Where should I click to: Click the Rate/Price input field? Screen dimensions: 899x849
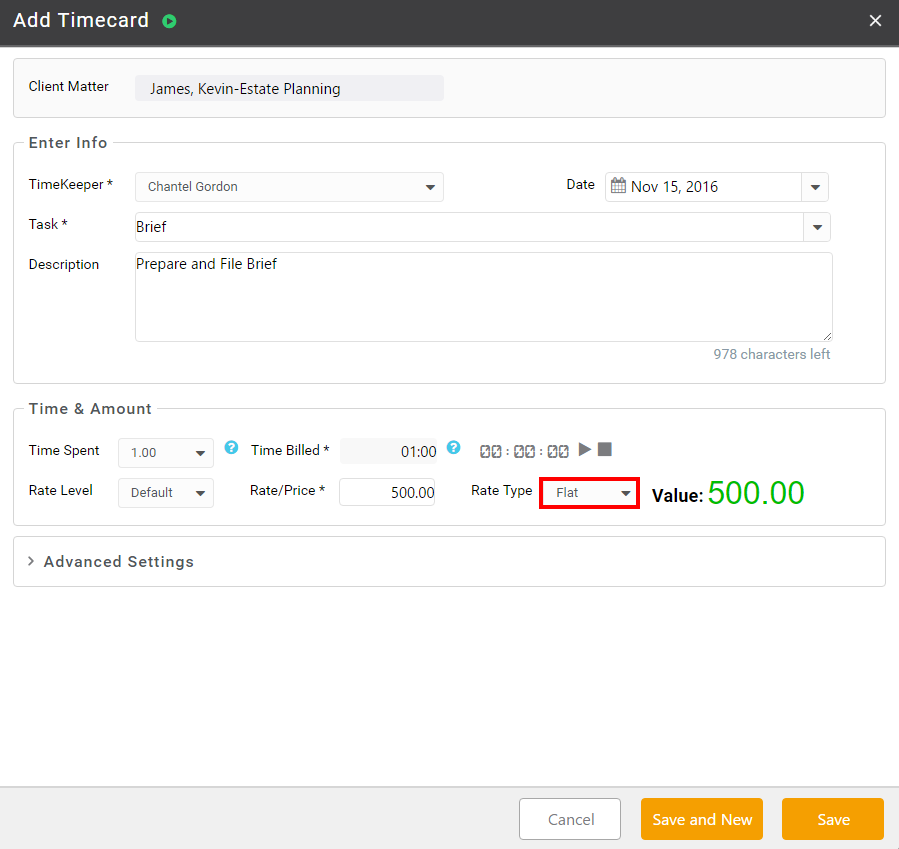click(x=387, y=492)
